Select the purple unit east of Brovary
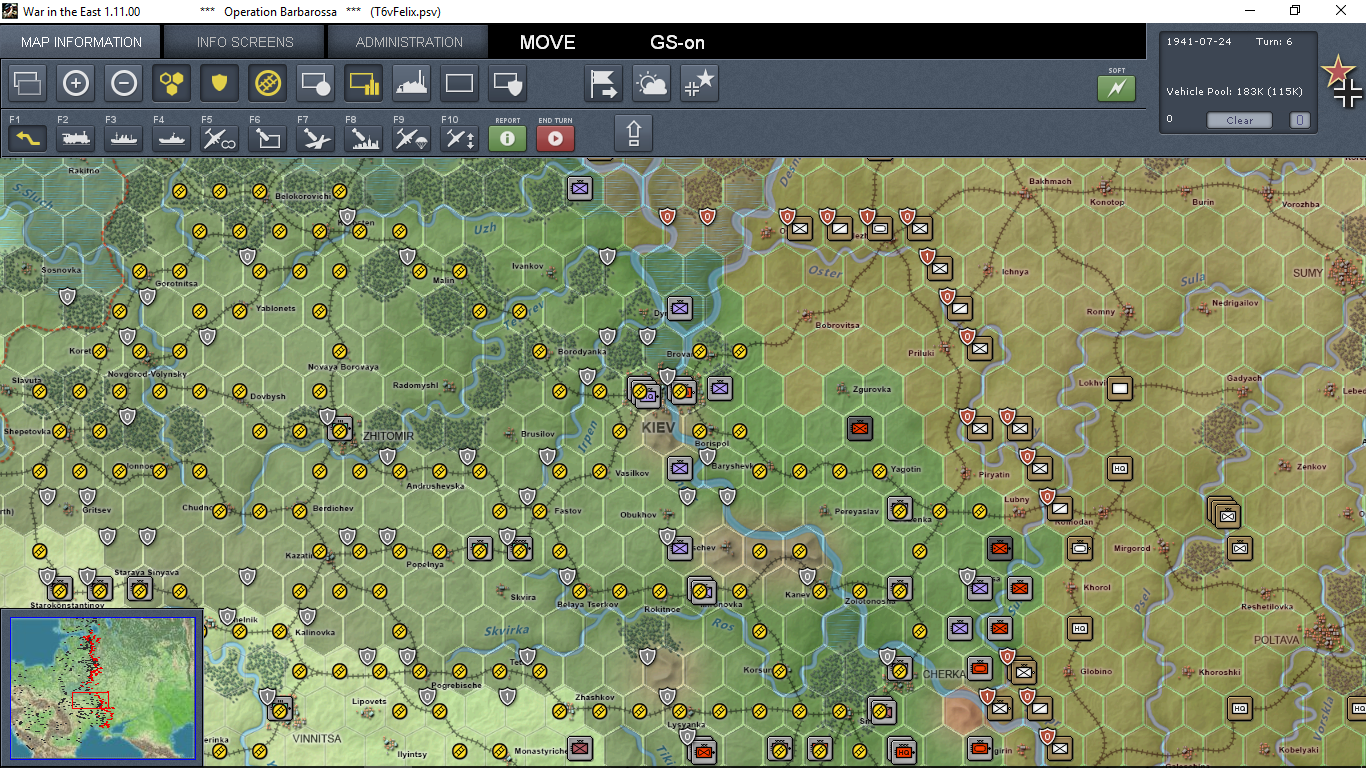 pyautogui.click(x=720, y=388)
